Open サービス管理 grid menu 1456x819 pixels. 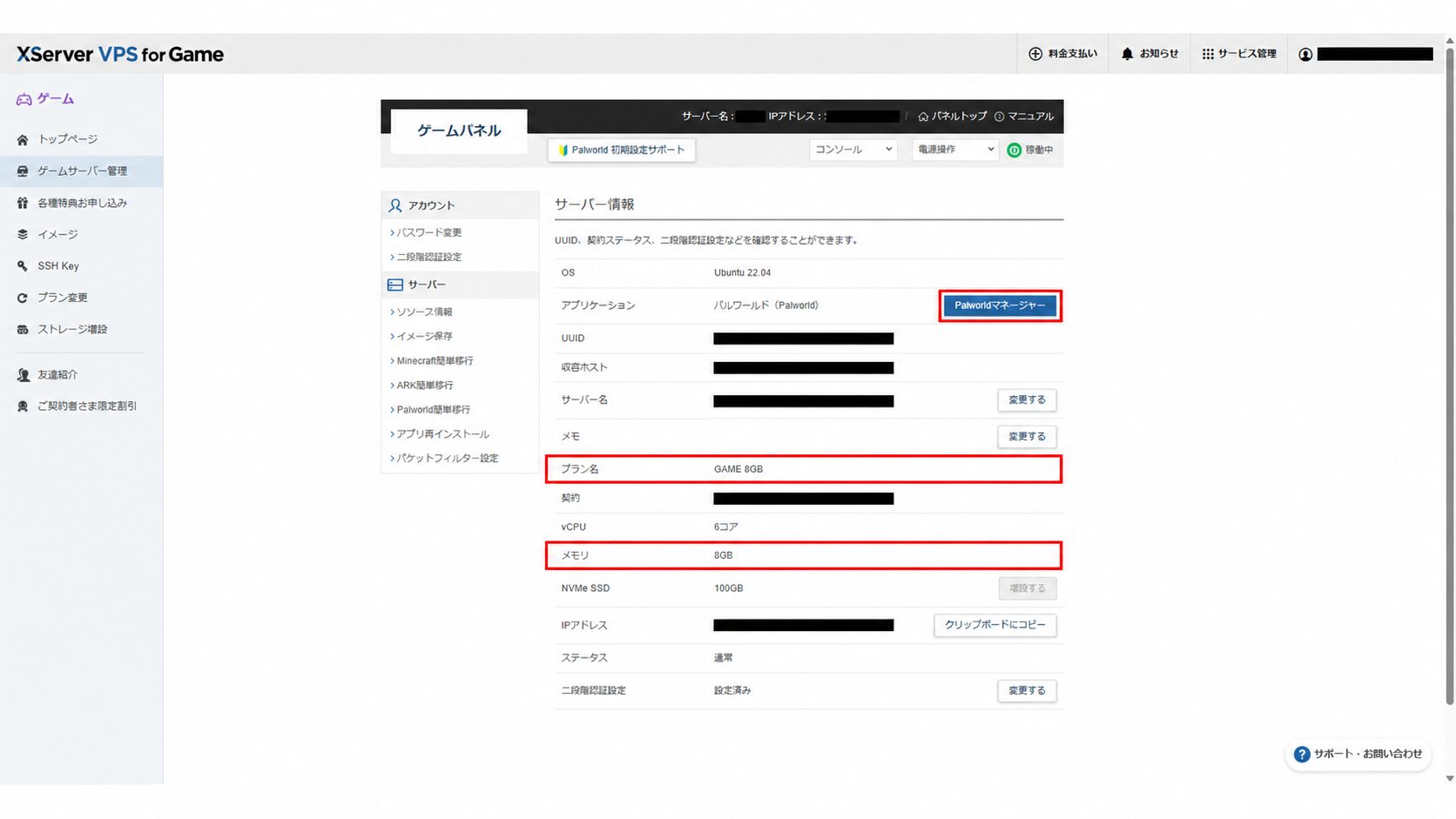[1239, 54]
